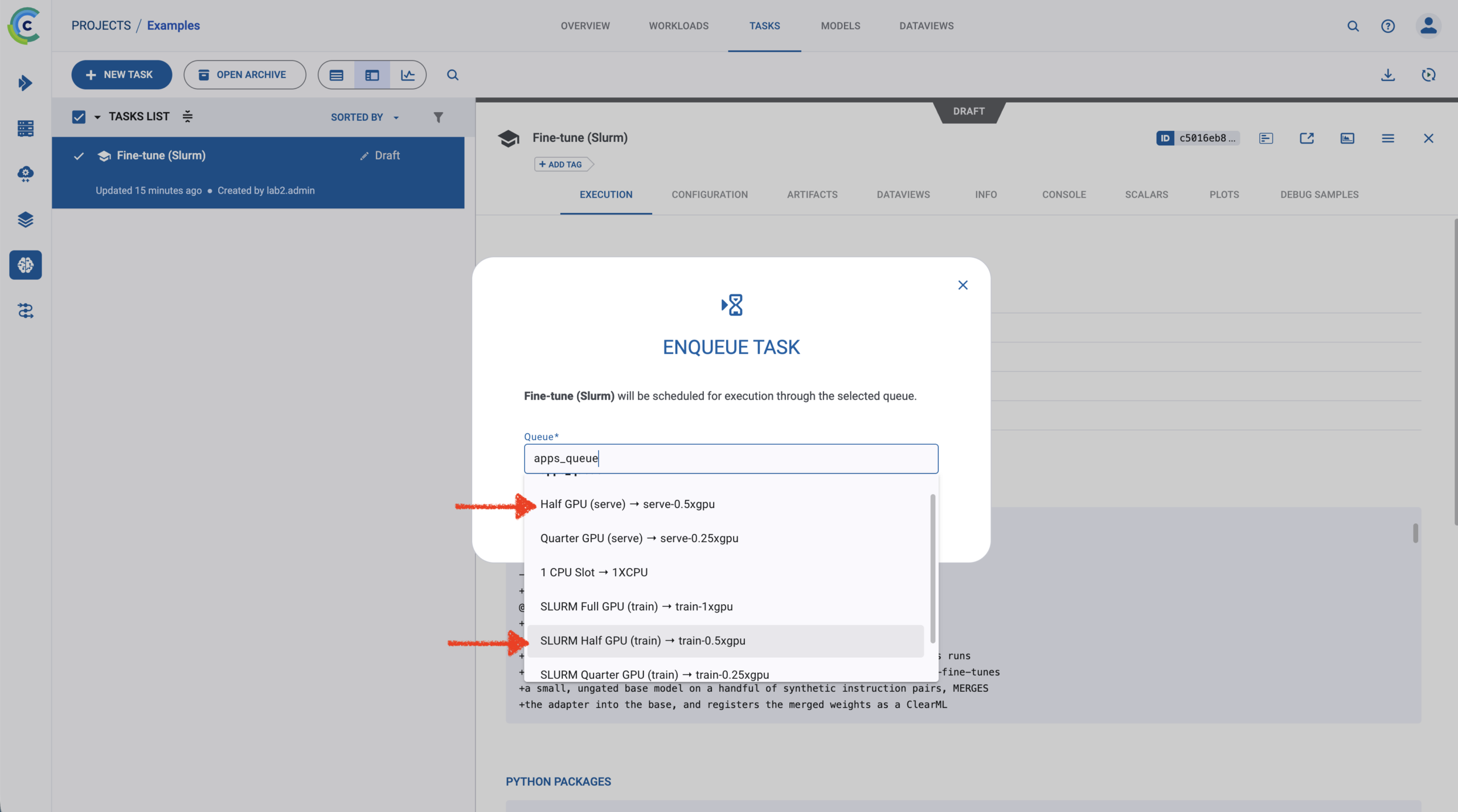Open the Execution tab
Image resolution: width=1458 pixels, height=812 pixels.
coord(606,195)
